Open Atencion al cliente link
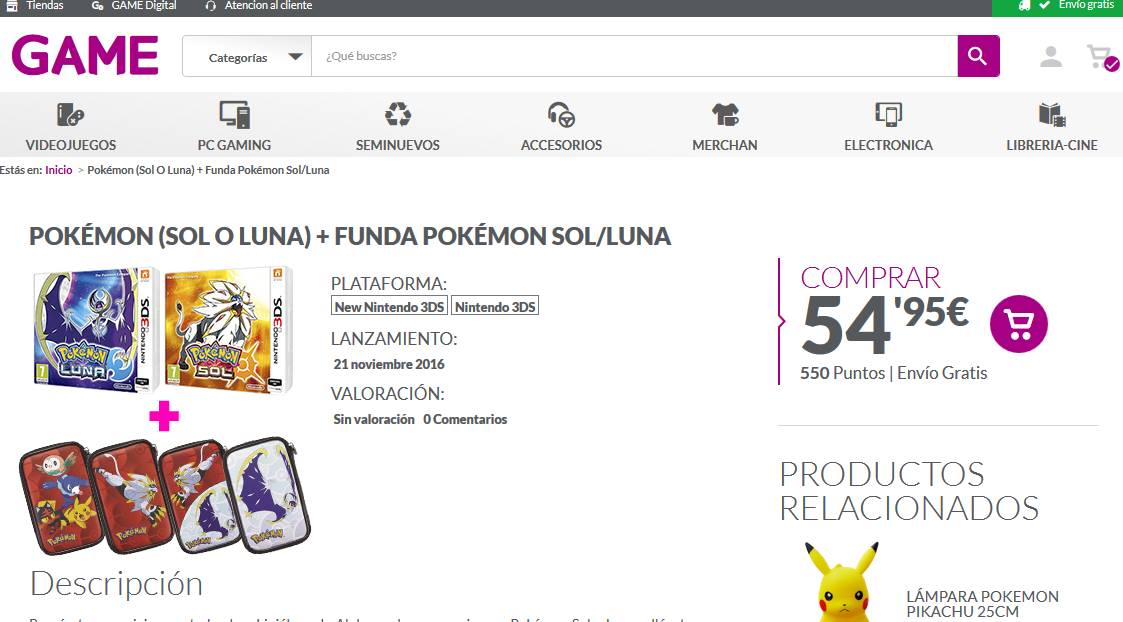This screenshot has width=1123, height=622. pos(269,6)
